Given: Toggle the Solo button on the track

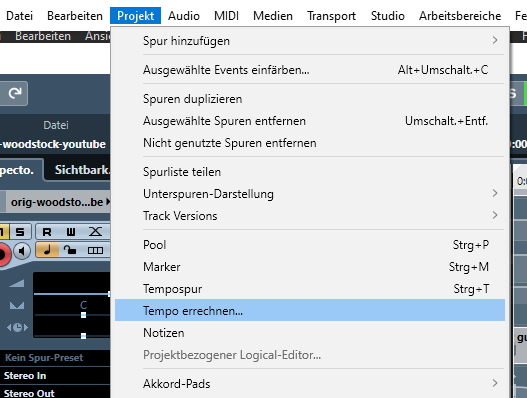Looking at the screenshot, I should [x=20, y=232].
